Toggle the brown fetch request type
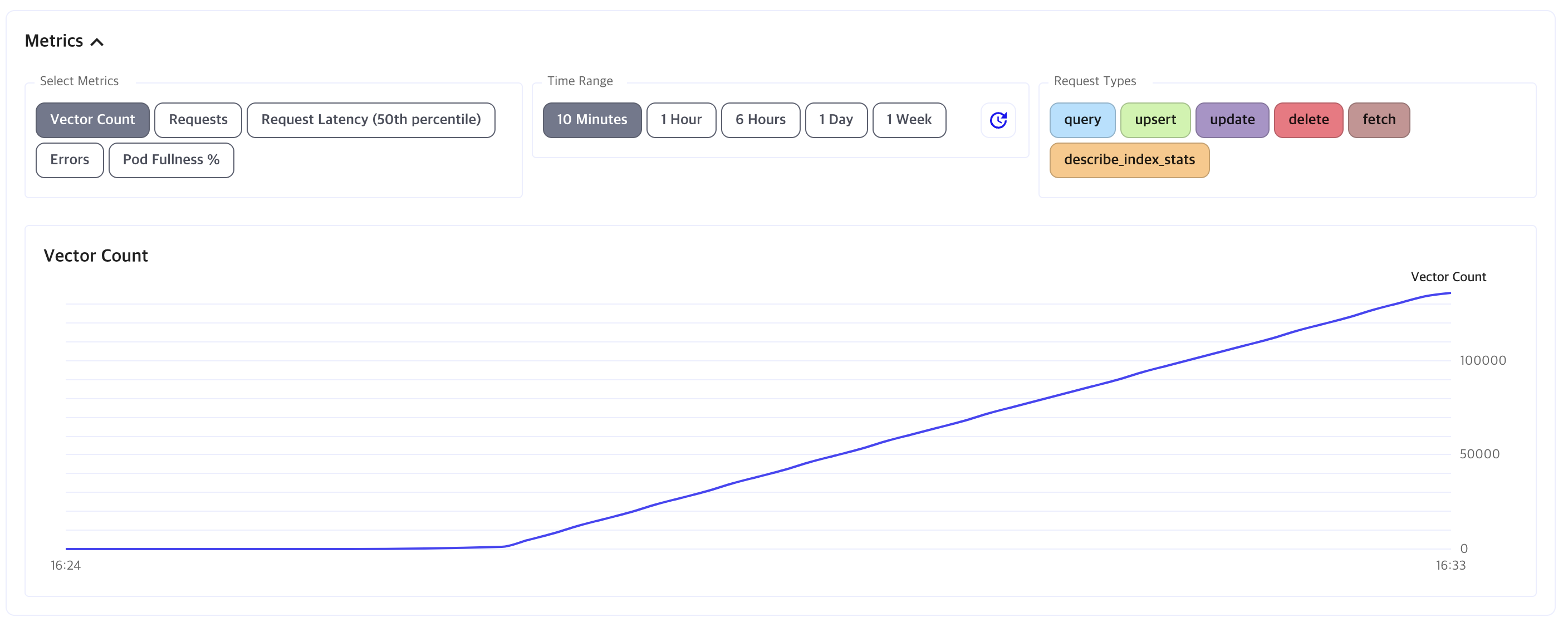1568x627 pixels. pos(1379,120)
